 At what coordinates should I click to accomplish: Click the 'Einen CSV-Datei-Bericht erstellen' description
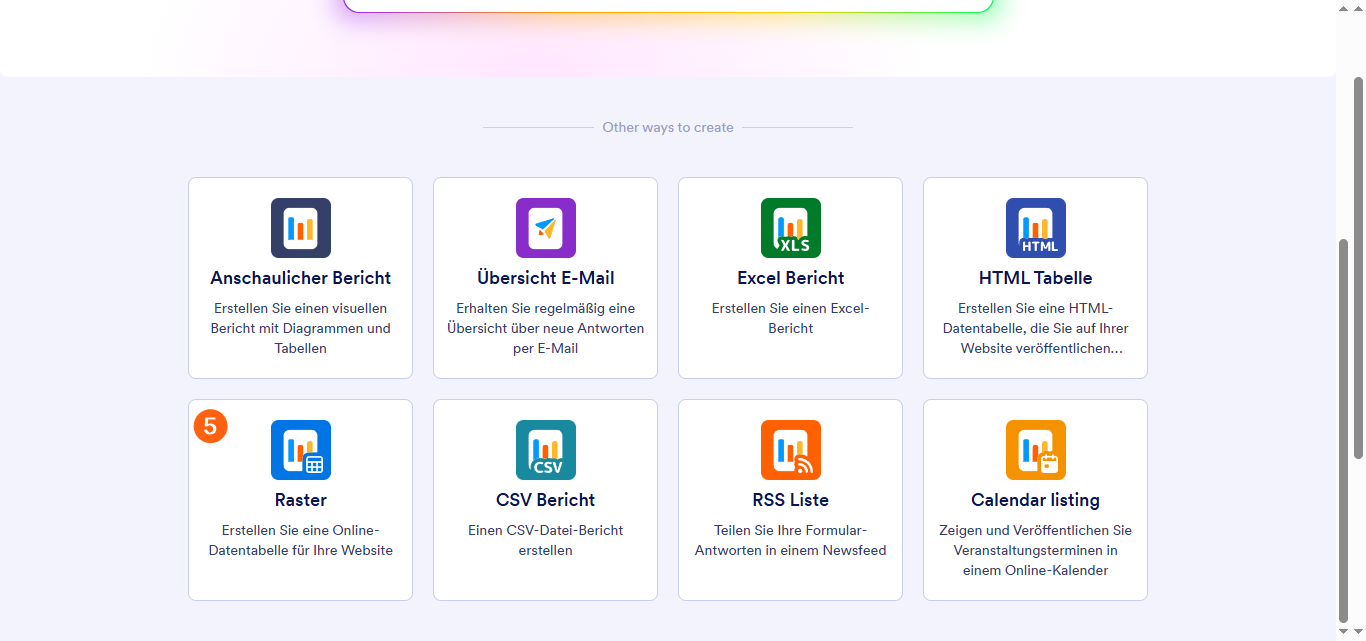click(x=545, y=540)
